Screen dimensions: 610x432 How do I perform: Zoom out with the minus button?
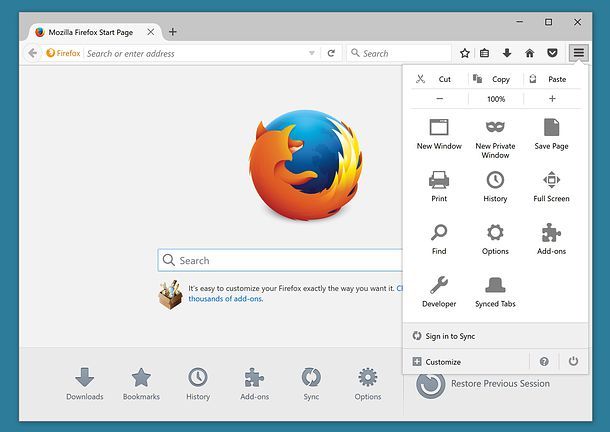coord(440,99)
